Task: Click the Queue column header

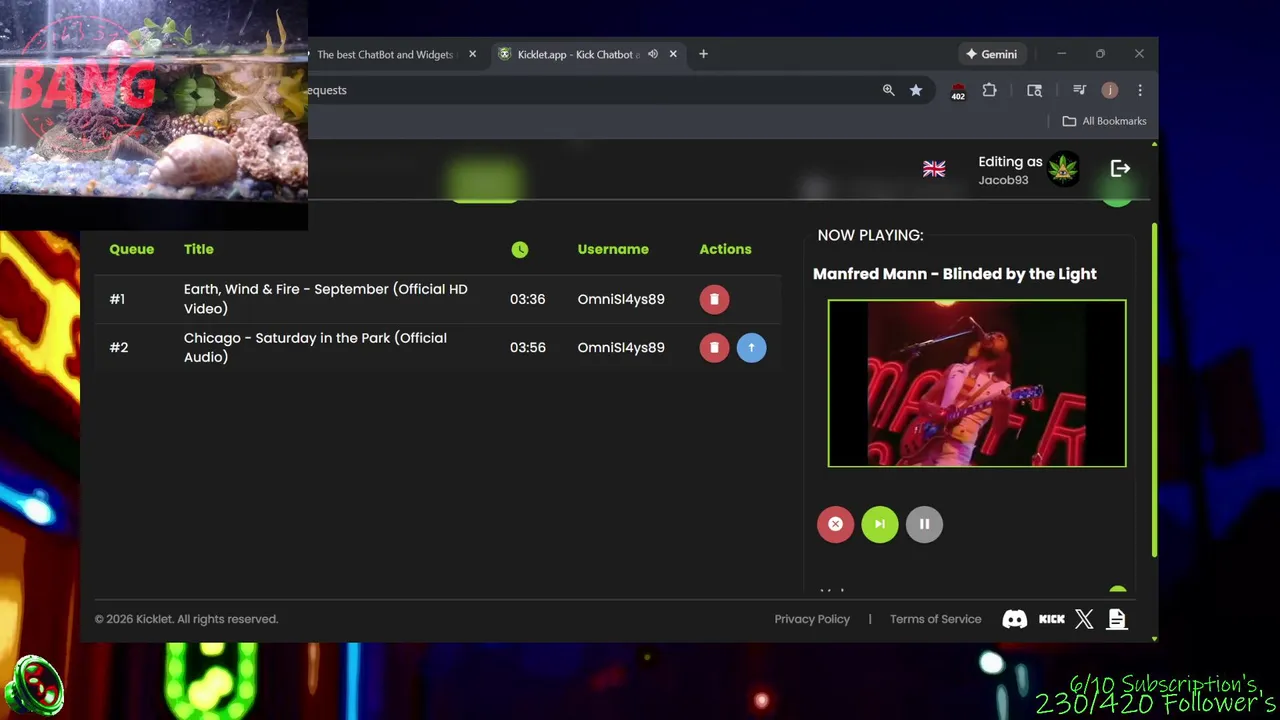Action: click(x=132, y=249)
